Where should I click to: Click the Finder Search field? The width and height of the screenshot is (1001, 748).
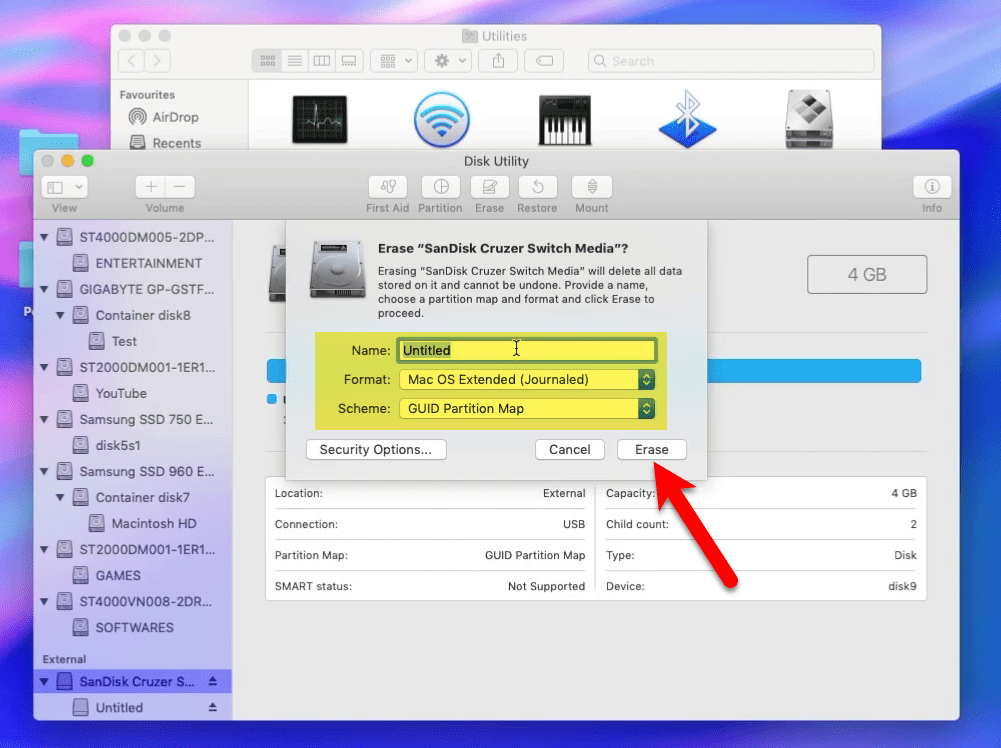731,61
